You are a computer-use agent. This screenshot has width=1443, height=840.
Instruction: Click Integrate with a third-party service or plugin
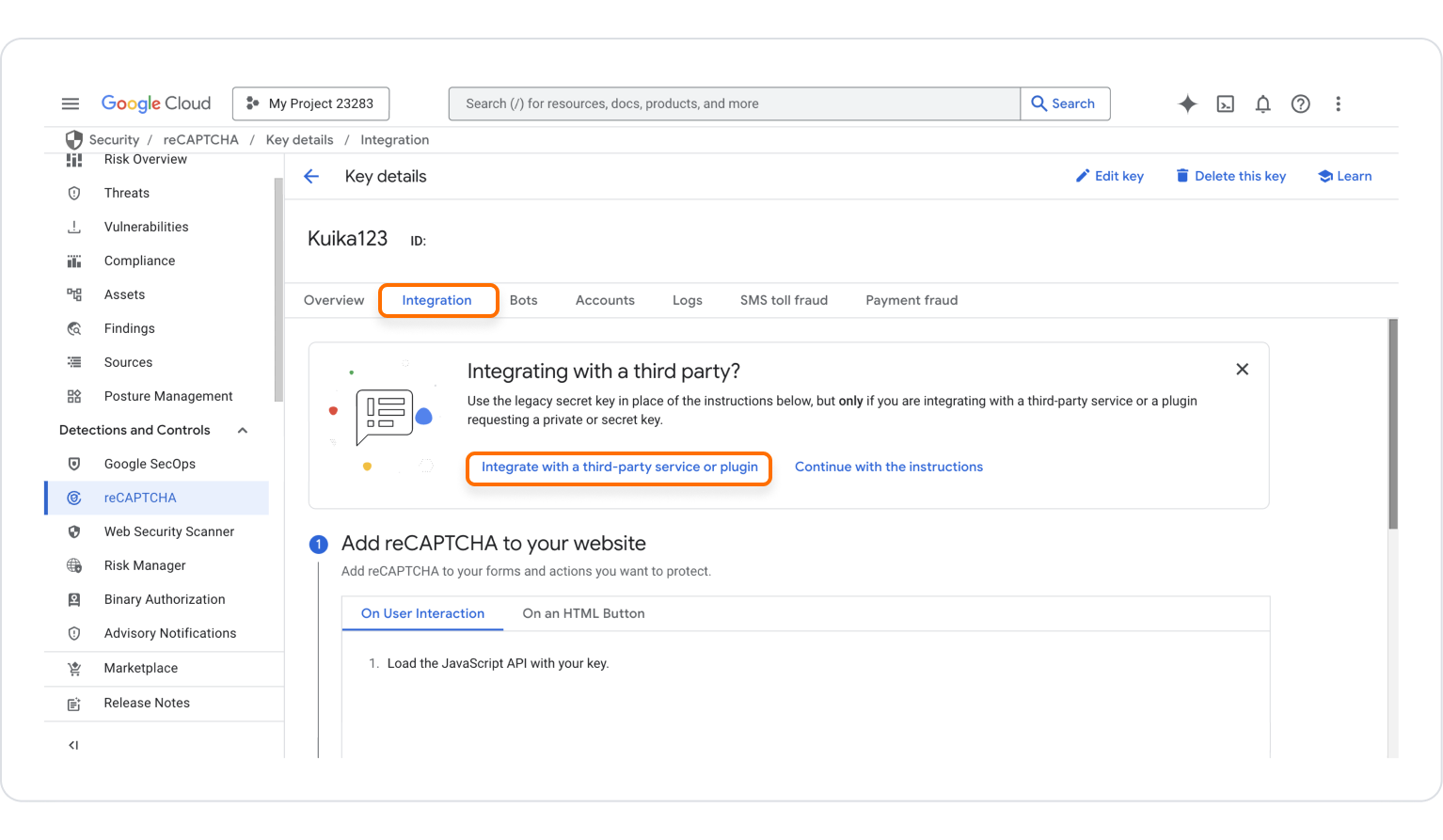point(619,468)
